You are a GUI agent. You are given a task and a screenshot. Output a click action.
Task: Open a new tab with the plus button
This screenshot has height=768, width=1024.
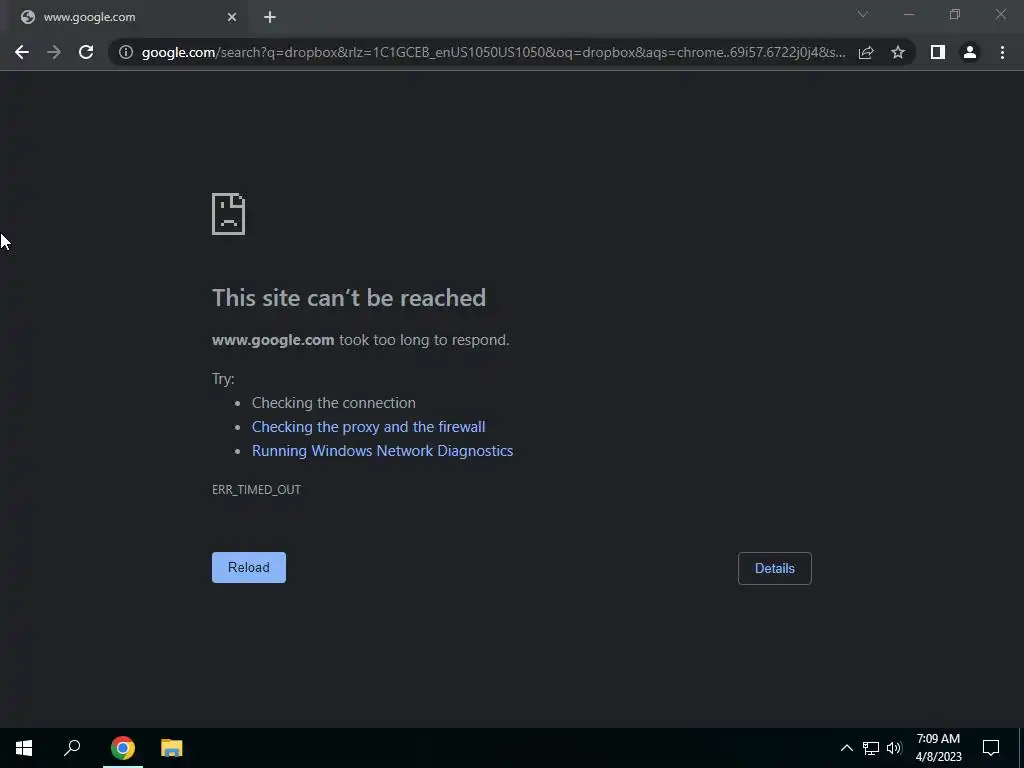(x=270, y=17)
